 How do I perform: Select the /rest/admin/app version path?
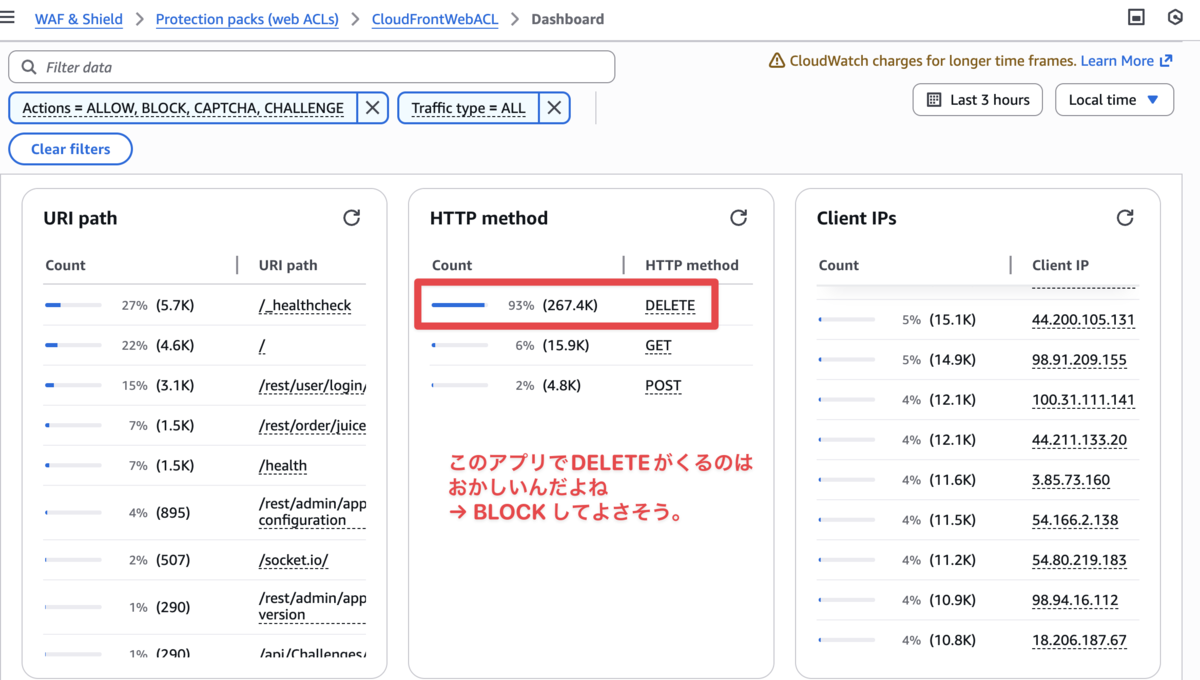(312, 607)
